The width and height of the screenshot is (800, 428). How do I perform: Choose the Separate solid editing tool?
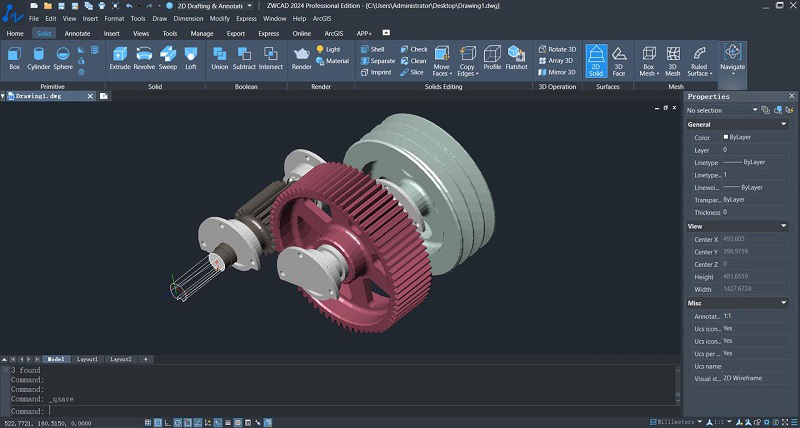378,61
